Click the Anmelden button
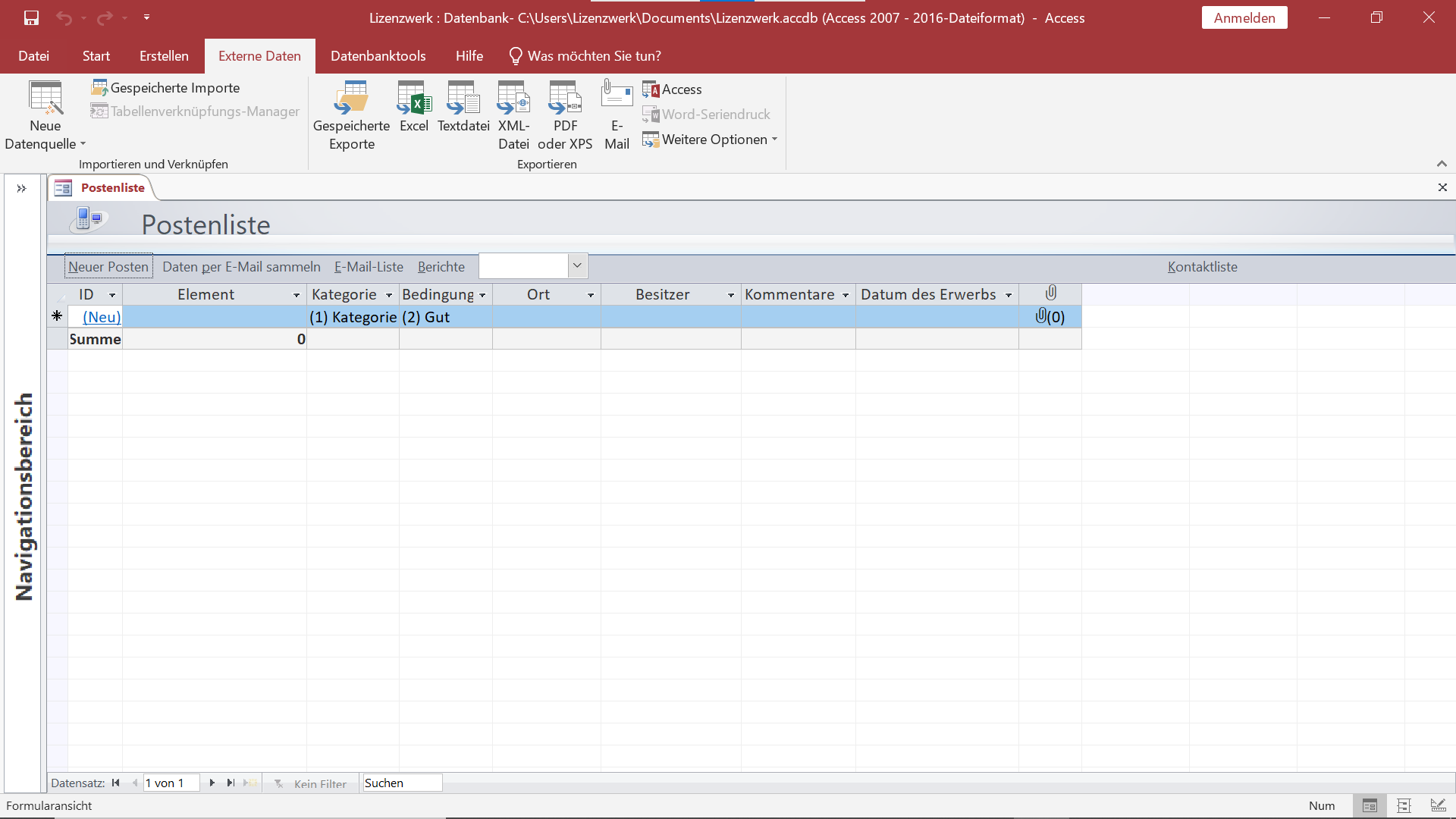 pyautogui.click(x=1244, y=17)
